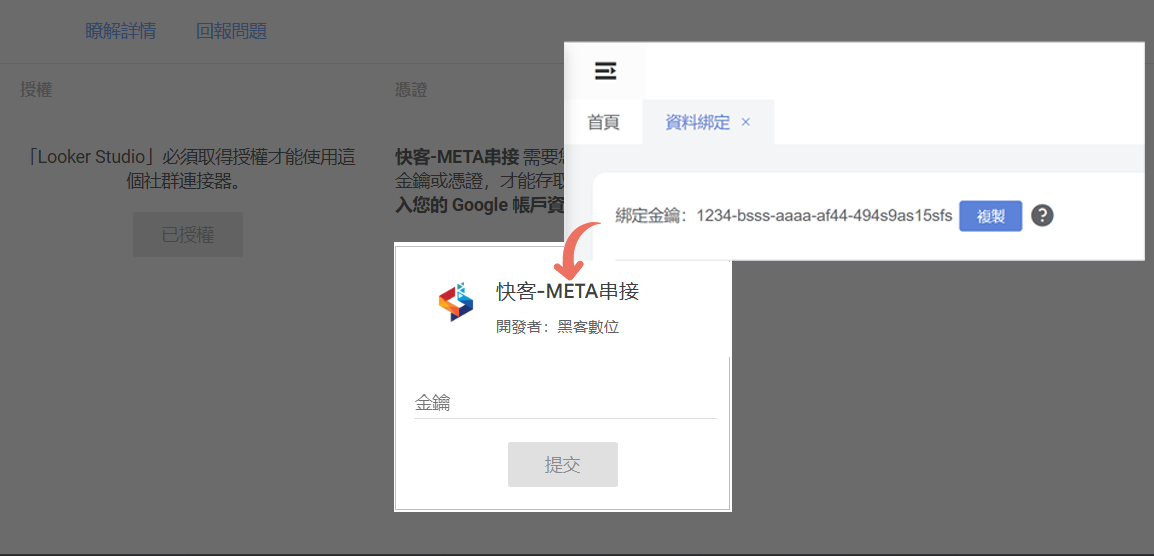Focus the 金鑰 input field
Screen dimensions: 1154x556
point(565,403)
